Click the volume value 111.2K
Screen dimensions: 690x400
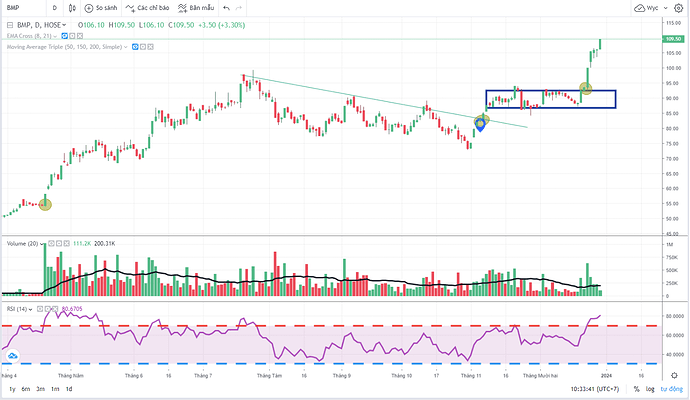click(82, 243)
